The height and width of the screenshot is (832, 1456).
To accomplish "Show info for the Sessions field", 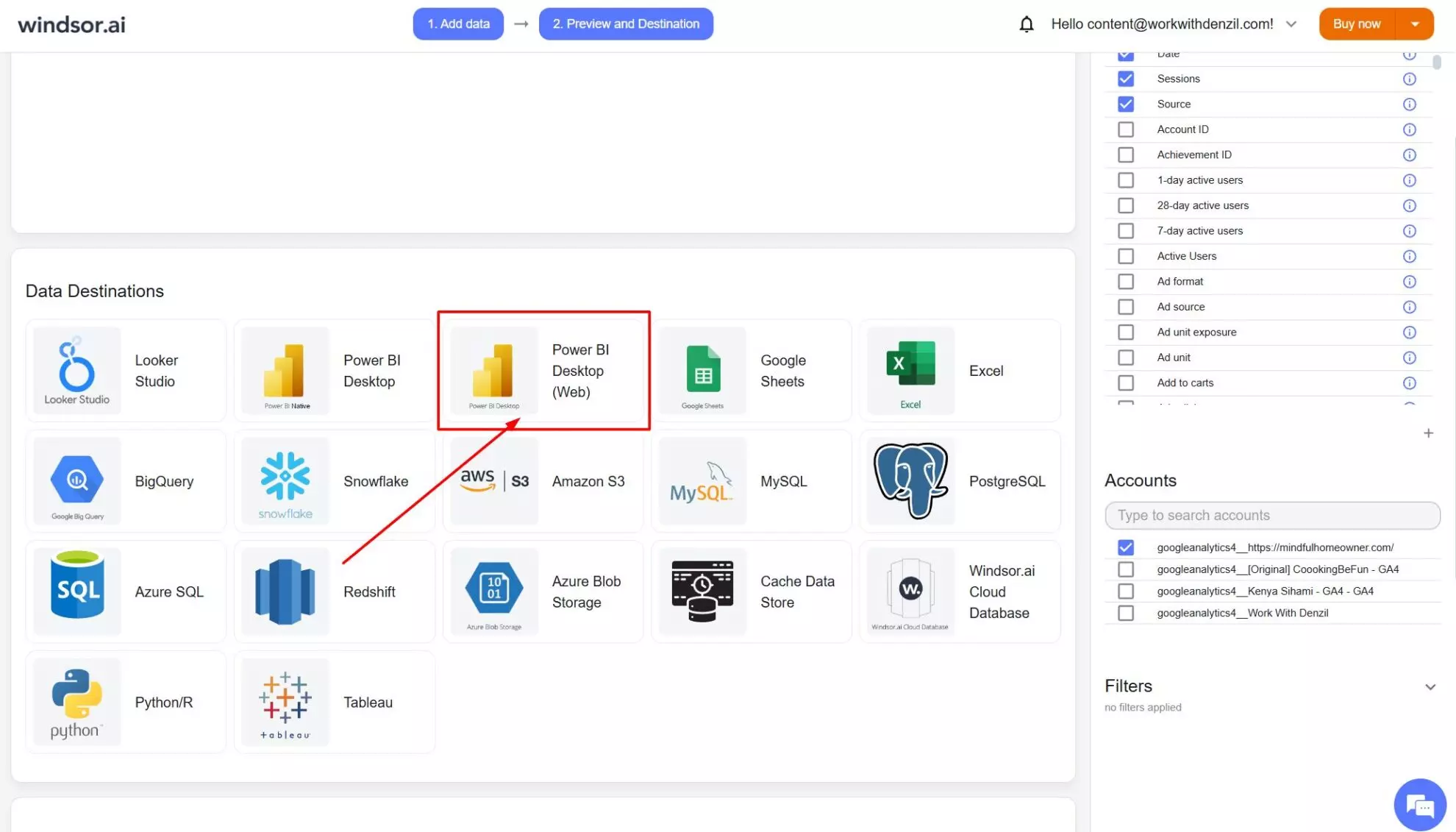I will pos(1409,79).
